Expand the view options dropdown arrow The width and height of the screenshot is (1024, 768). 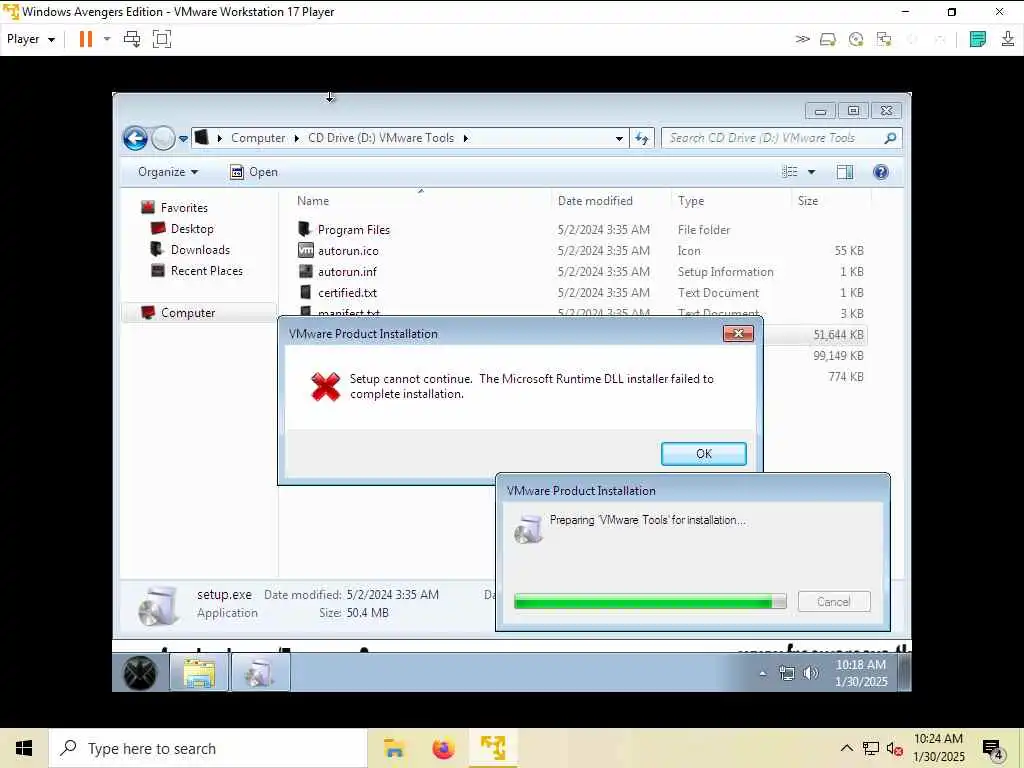pyautogui.click(x=812, y=172)
